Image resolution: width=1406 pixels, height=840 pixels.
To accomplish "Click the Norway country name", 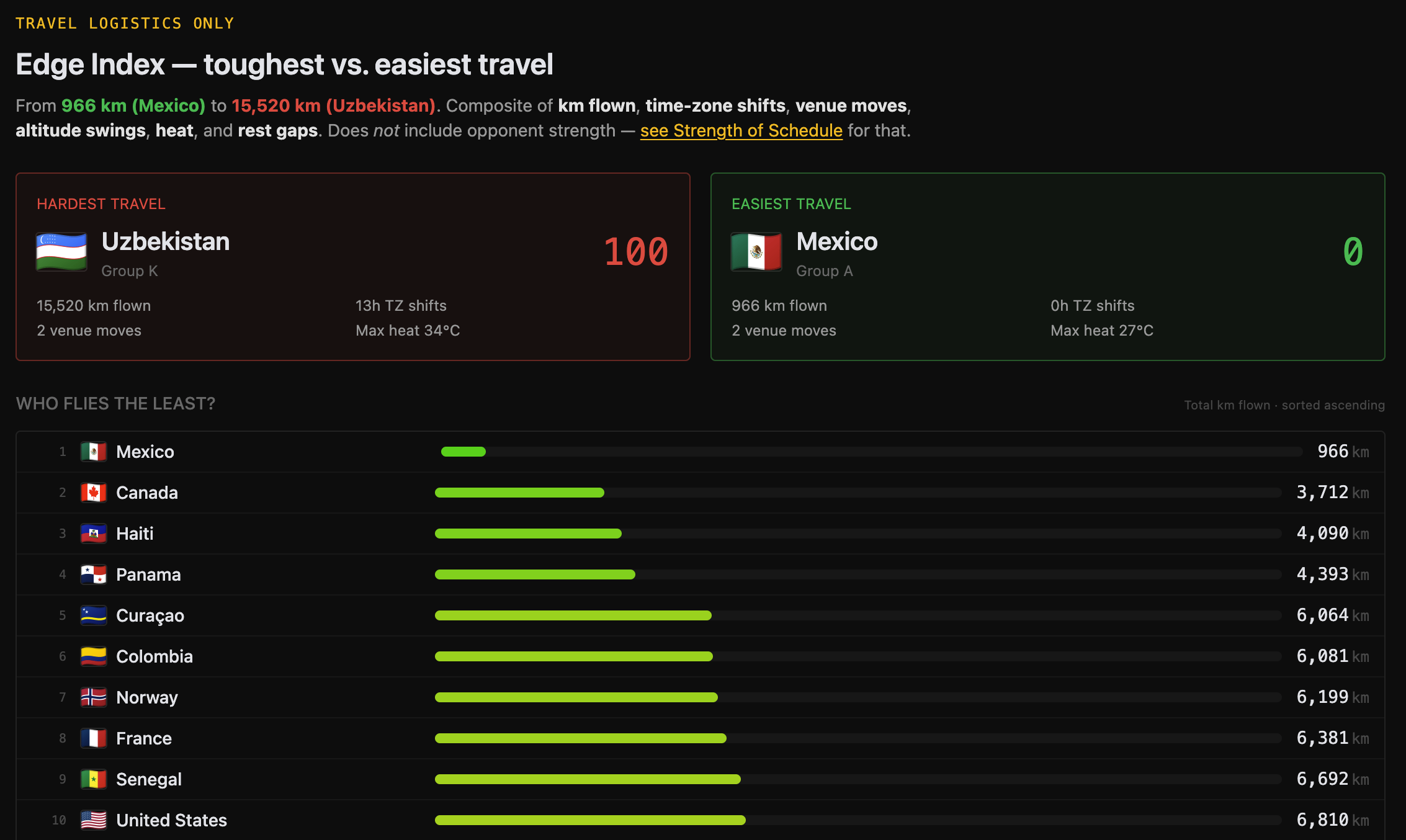I will tap(147, 697).
